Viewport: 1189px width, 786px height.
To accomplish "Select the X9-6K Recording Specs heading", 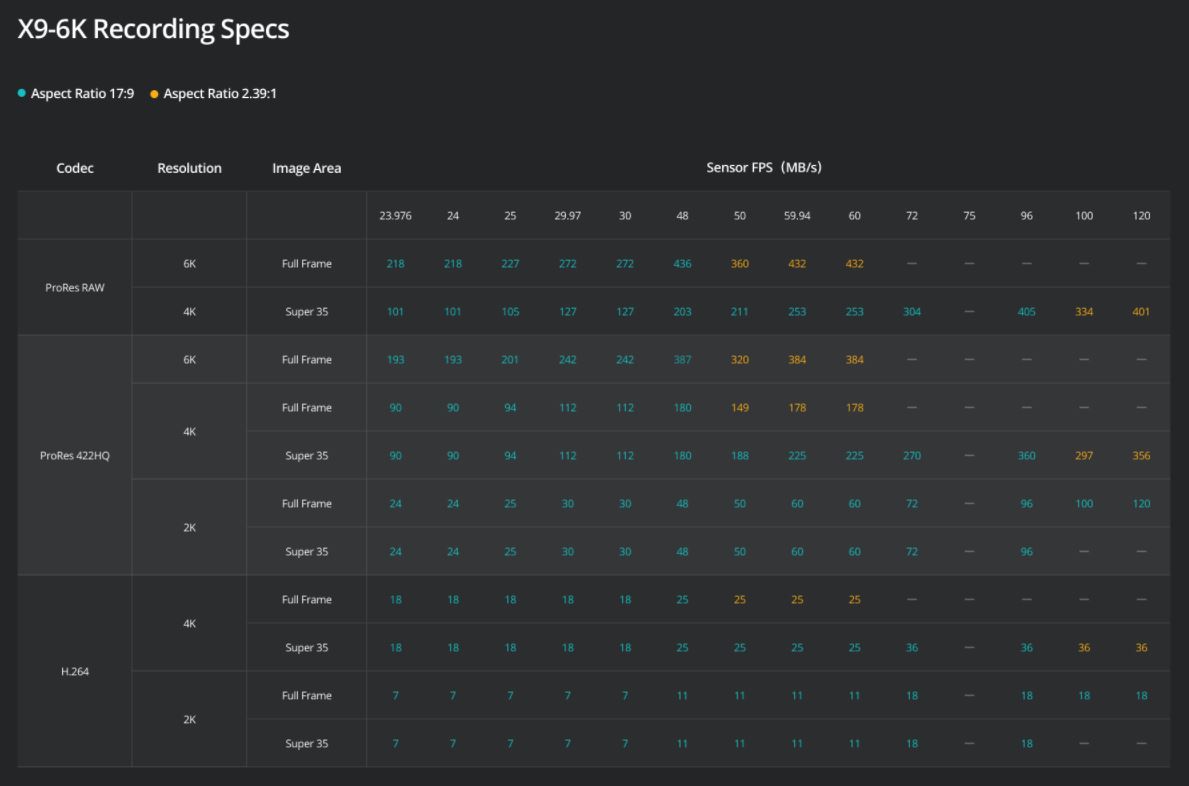I will 154,29.
